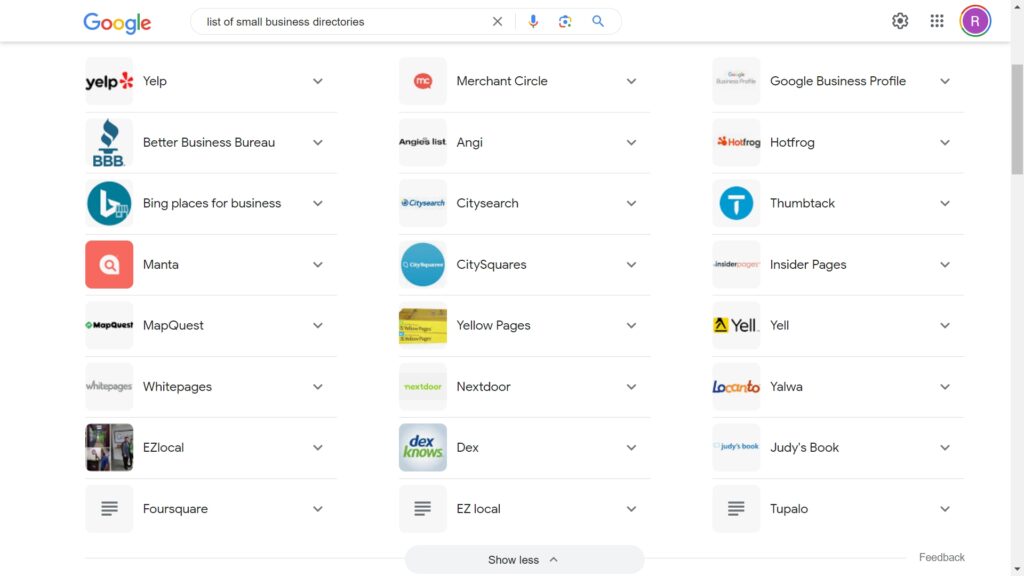Click the Bing Places for Business icon
Viewport: 1024px width, 576px height.
pos(109,203)
